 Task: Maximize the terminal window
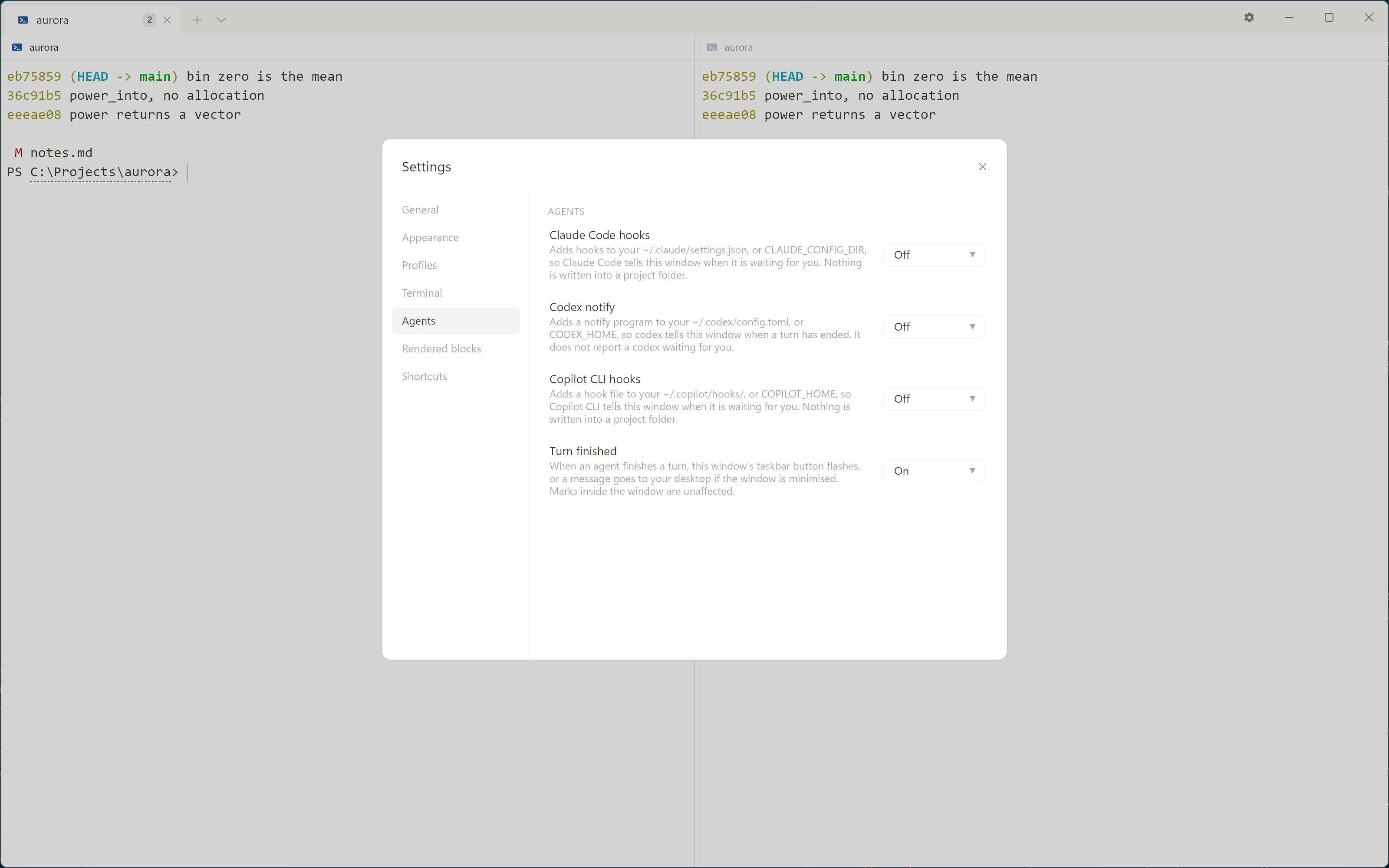point(1329,18)
